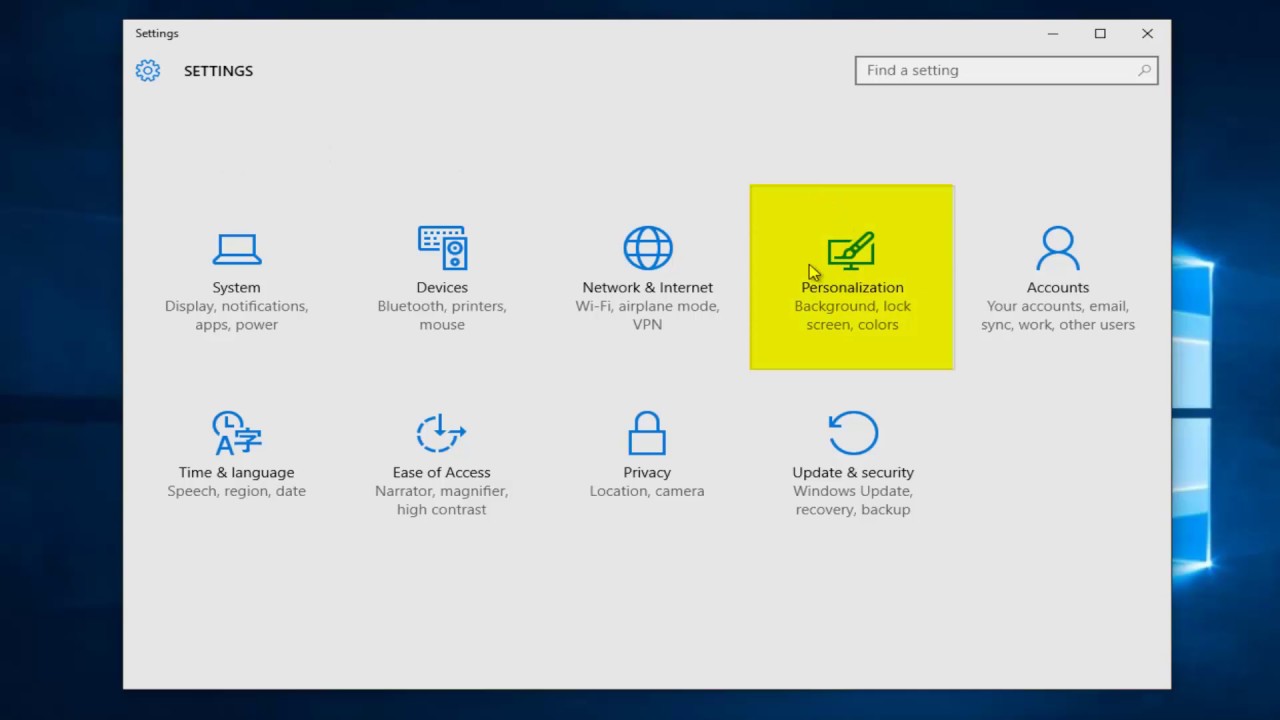Open Update & security for Windows Update

[x=852, y=472]
